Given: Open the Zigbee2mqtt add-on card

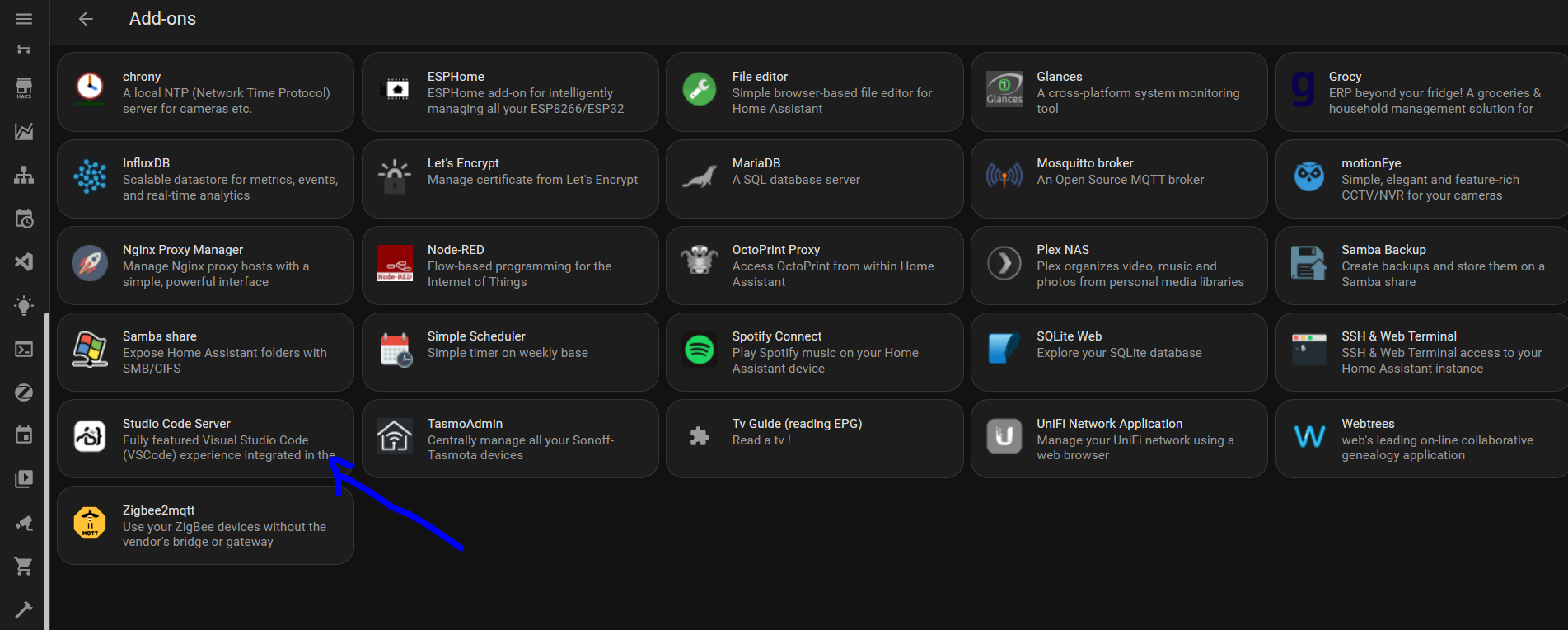Looking at the screenshot, I should click(x=205, y=525).
